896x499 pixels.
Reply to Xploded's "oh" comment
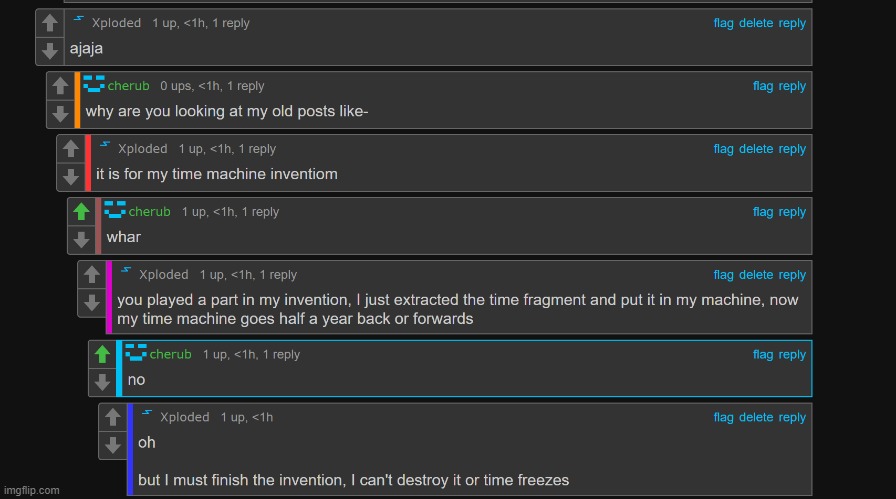791,417
